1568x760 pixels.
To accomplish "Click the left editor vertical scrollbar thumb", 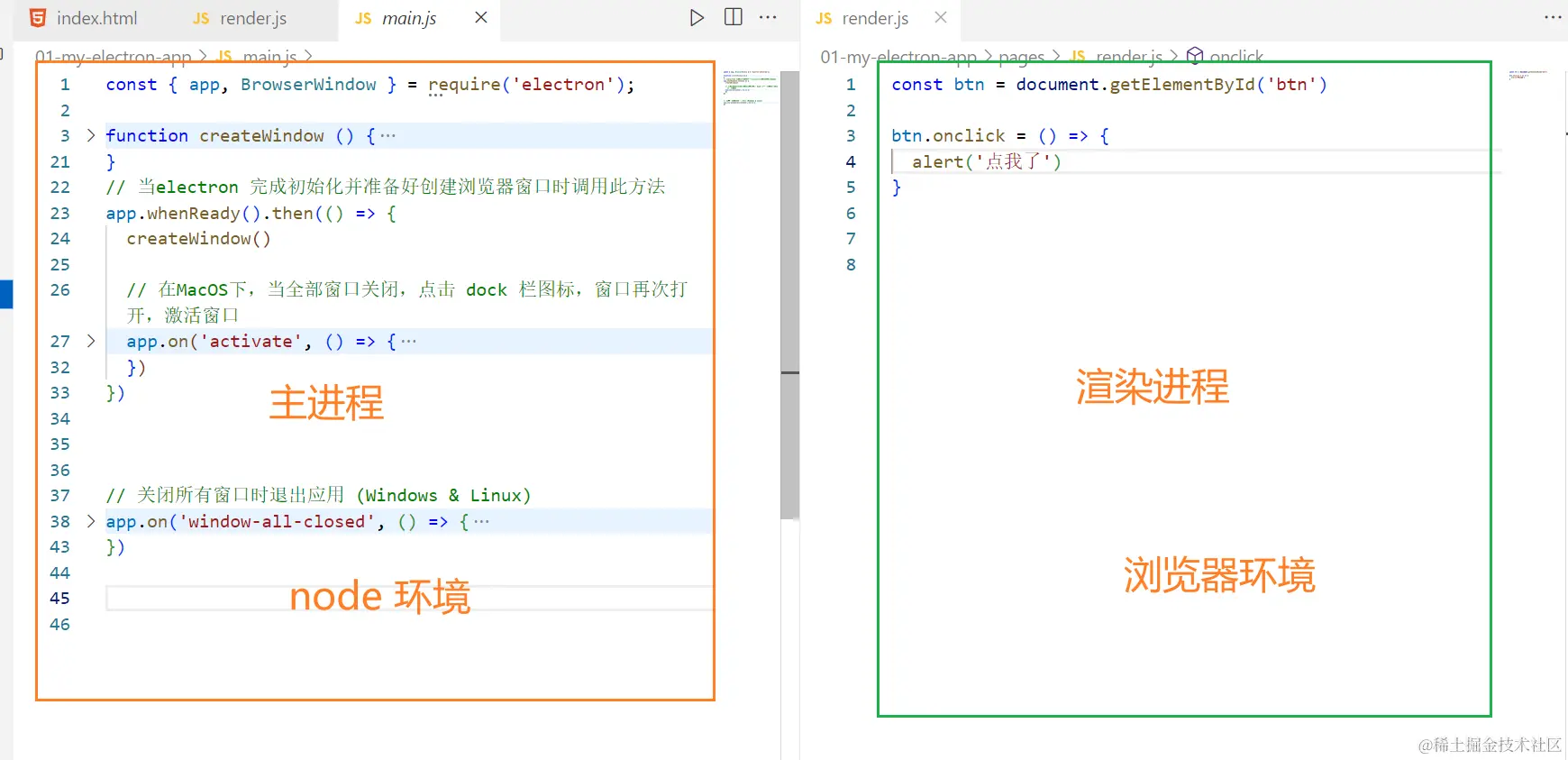I will 790,295.
